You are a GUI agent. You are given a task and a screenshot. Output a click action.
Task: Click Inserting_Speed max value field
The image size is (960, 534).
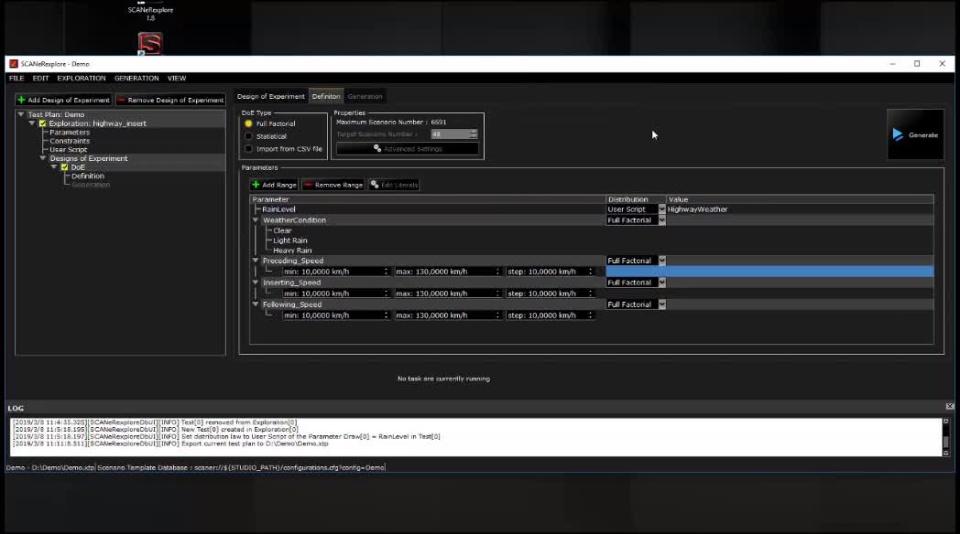447,293
